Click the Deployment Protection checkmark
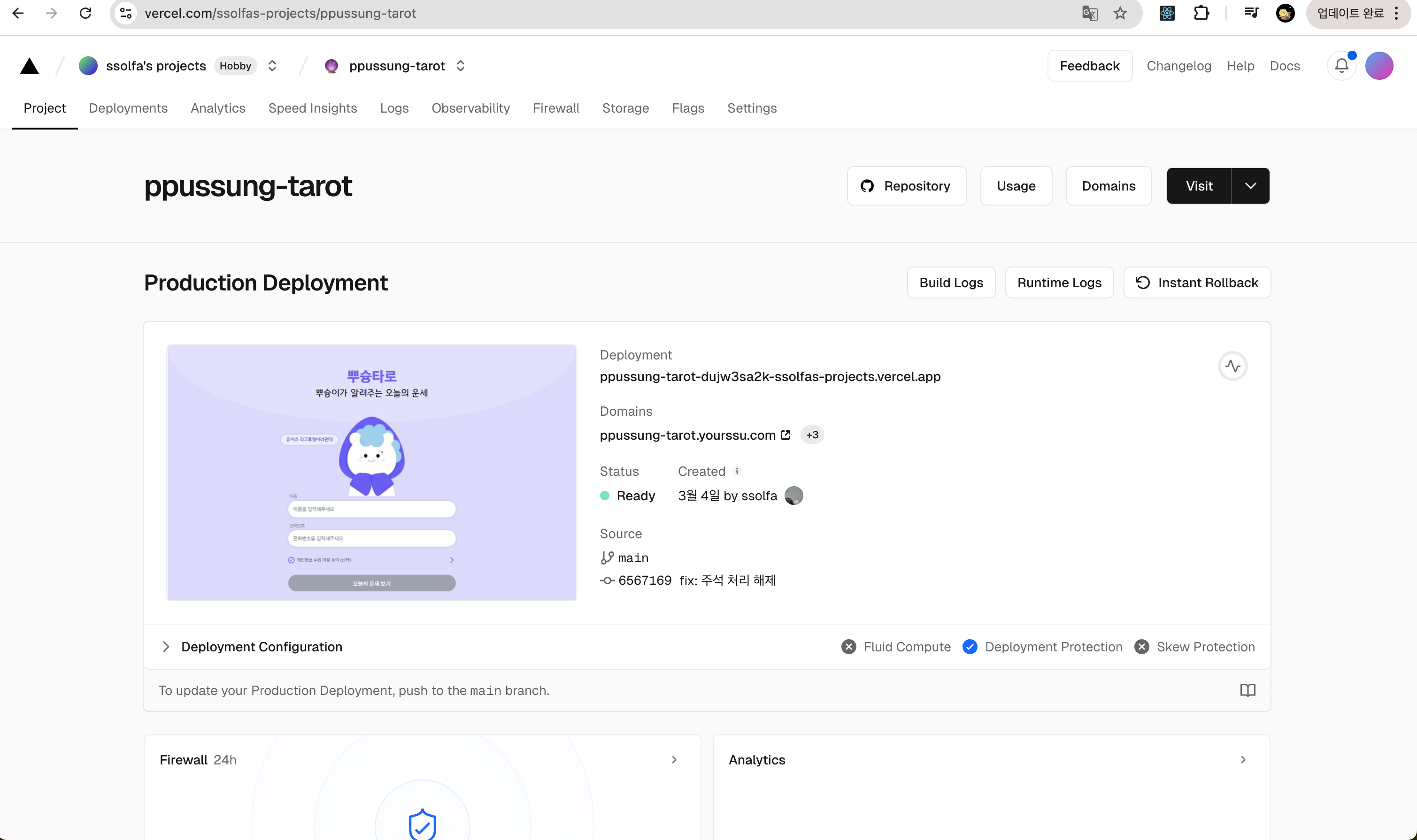 coord(970,646)
